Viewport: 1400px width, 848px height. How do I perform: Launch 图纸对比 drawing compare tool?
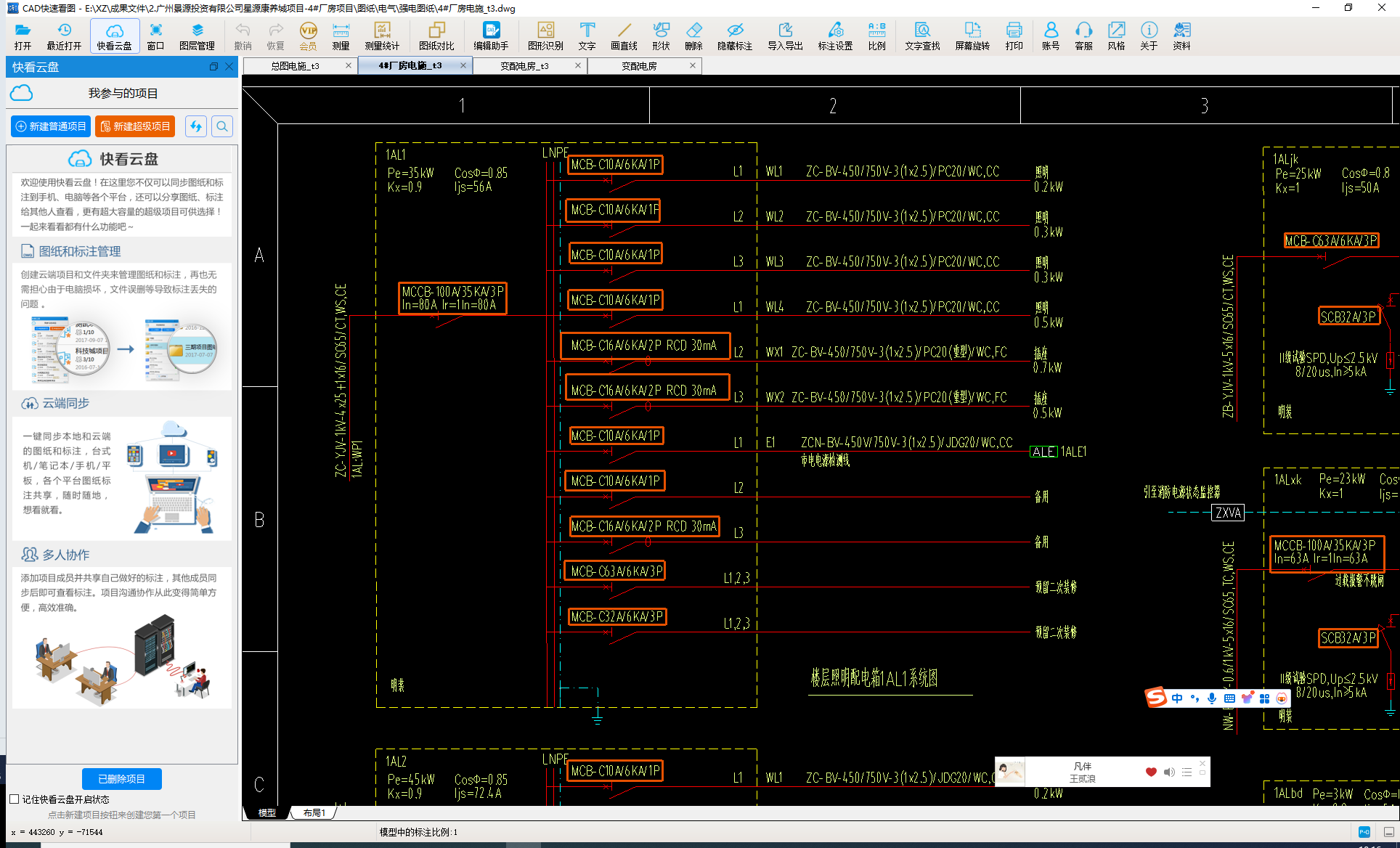coord(436,36)
